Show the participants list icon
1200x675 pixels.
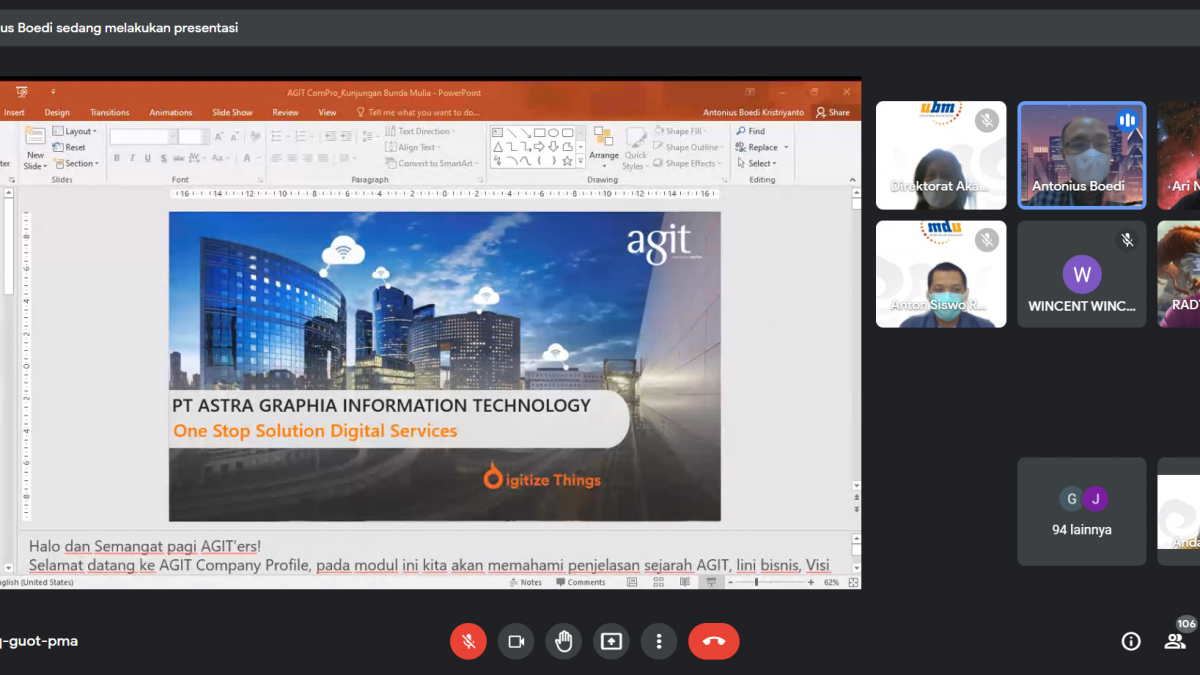[1175, 642]
